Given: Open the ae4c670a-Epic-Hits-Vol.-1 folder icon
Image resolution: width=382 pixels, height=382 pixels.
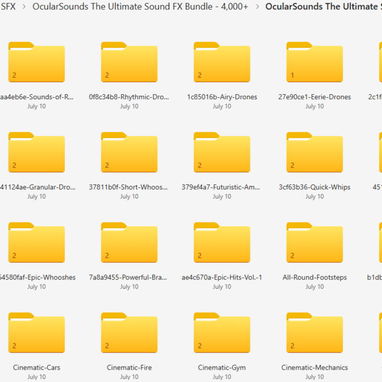Looking at the screenshot, I should click(222, 243).
